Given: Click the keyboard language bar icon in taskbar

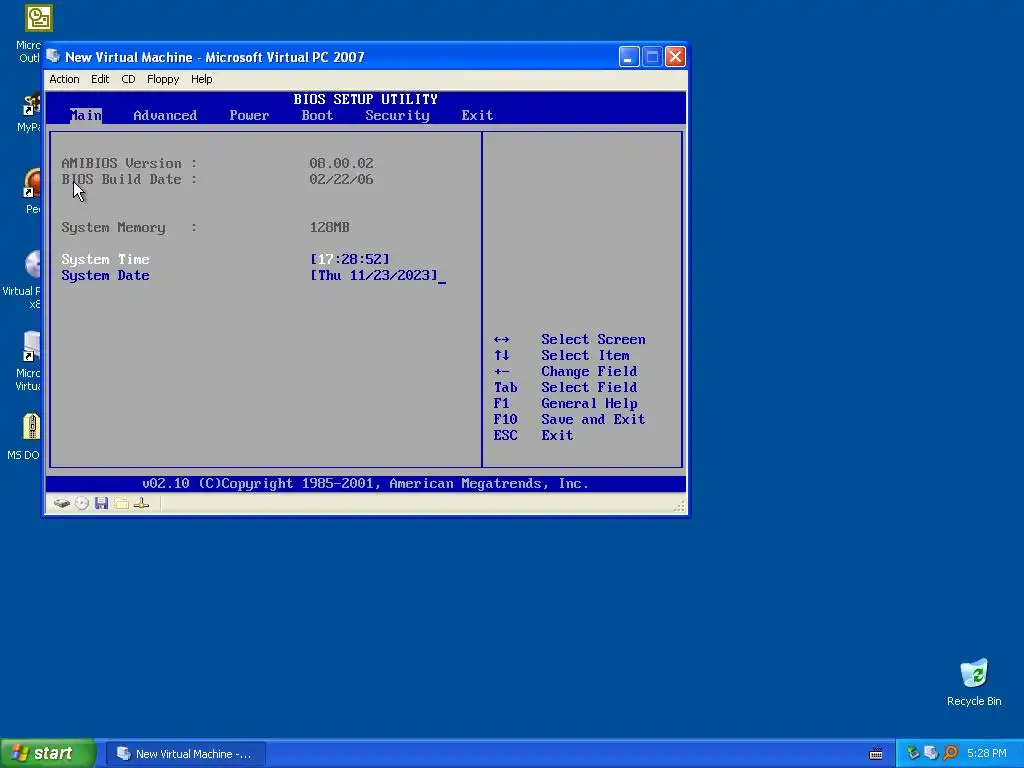Looking at the screenshot, I should coord(876,754).
